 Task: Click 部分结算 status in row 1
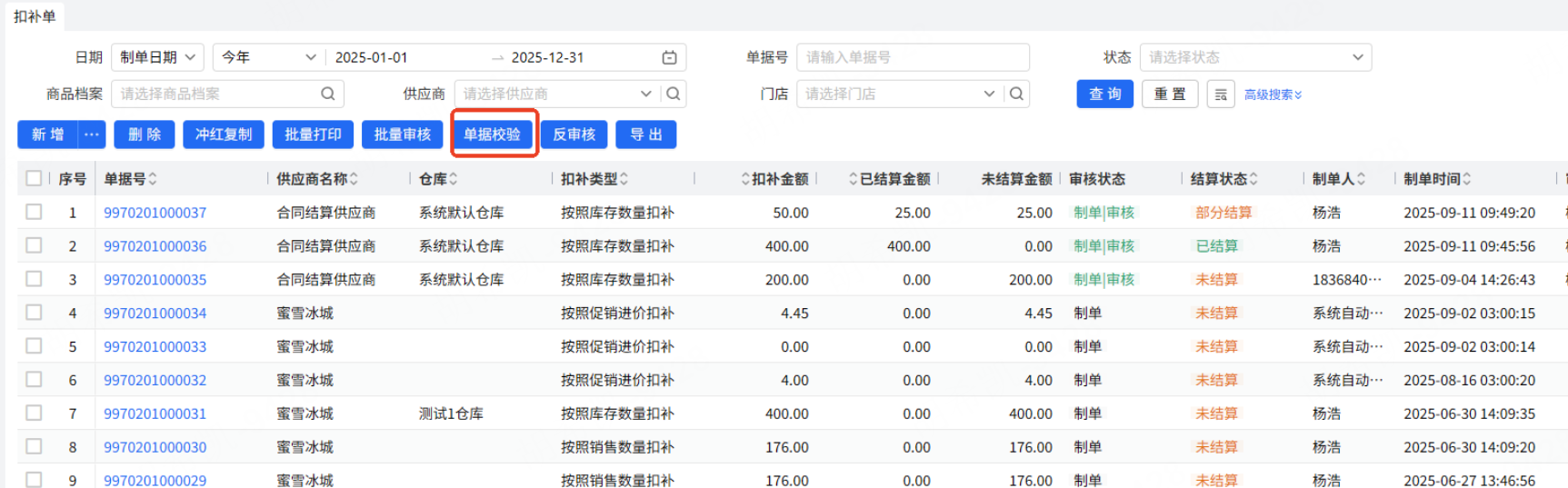(x=1223, y=213)
